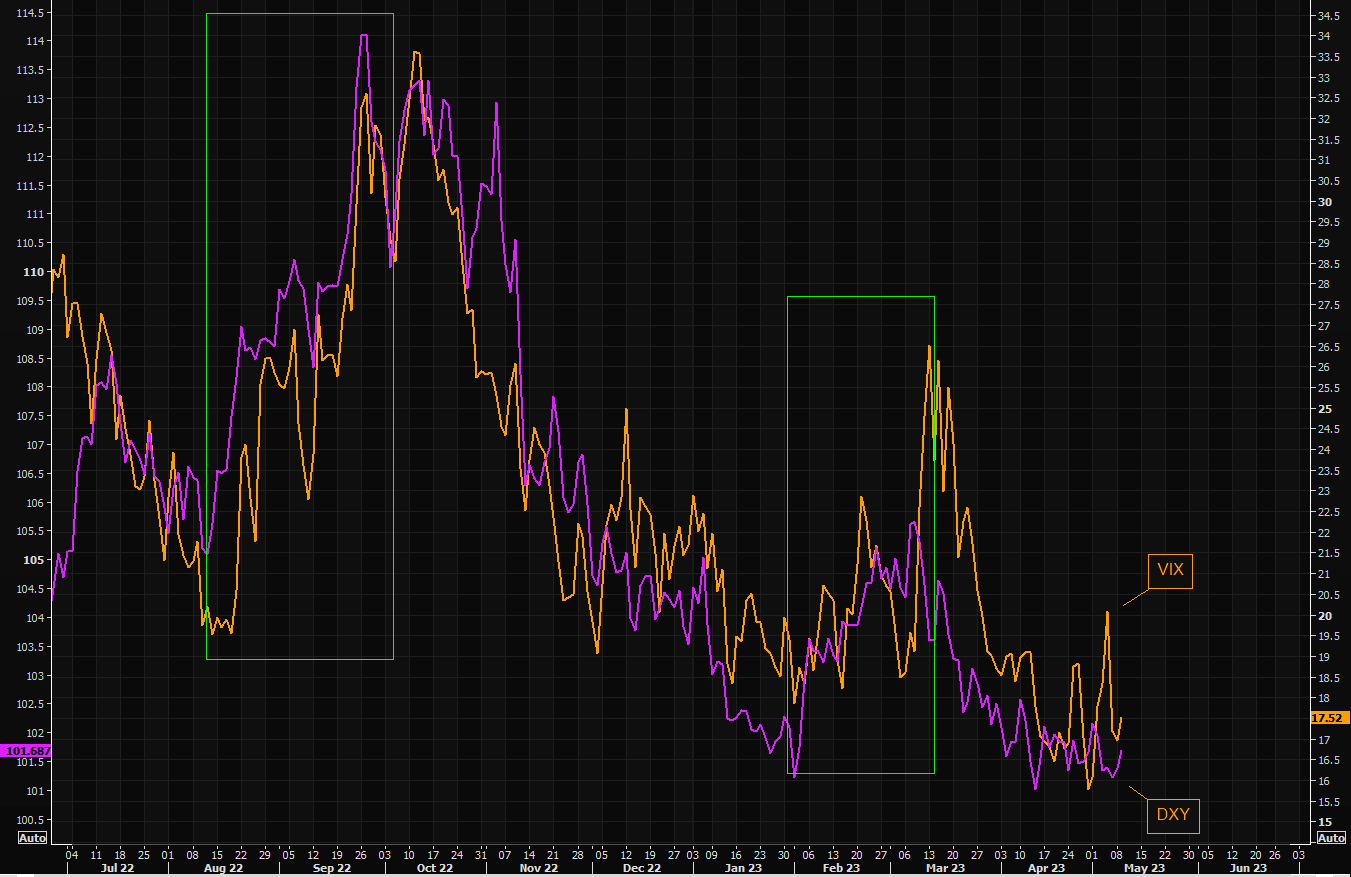The height and width of the screenshot is (877, 1351).
Task: Click the magenta 101.687 price tag
Action: coord(26,751)
